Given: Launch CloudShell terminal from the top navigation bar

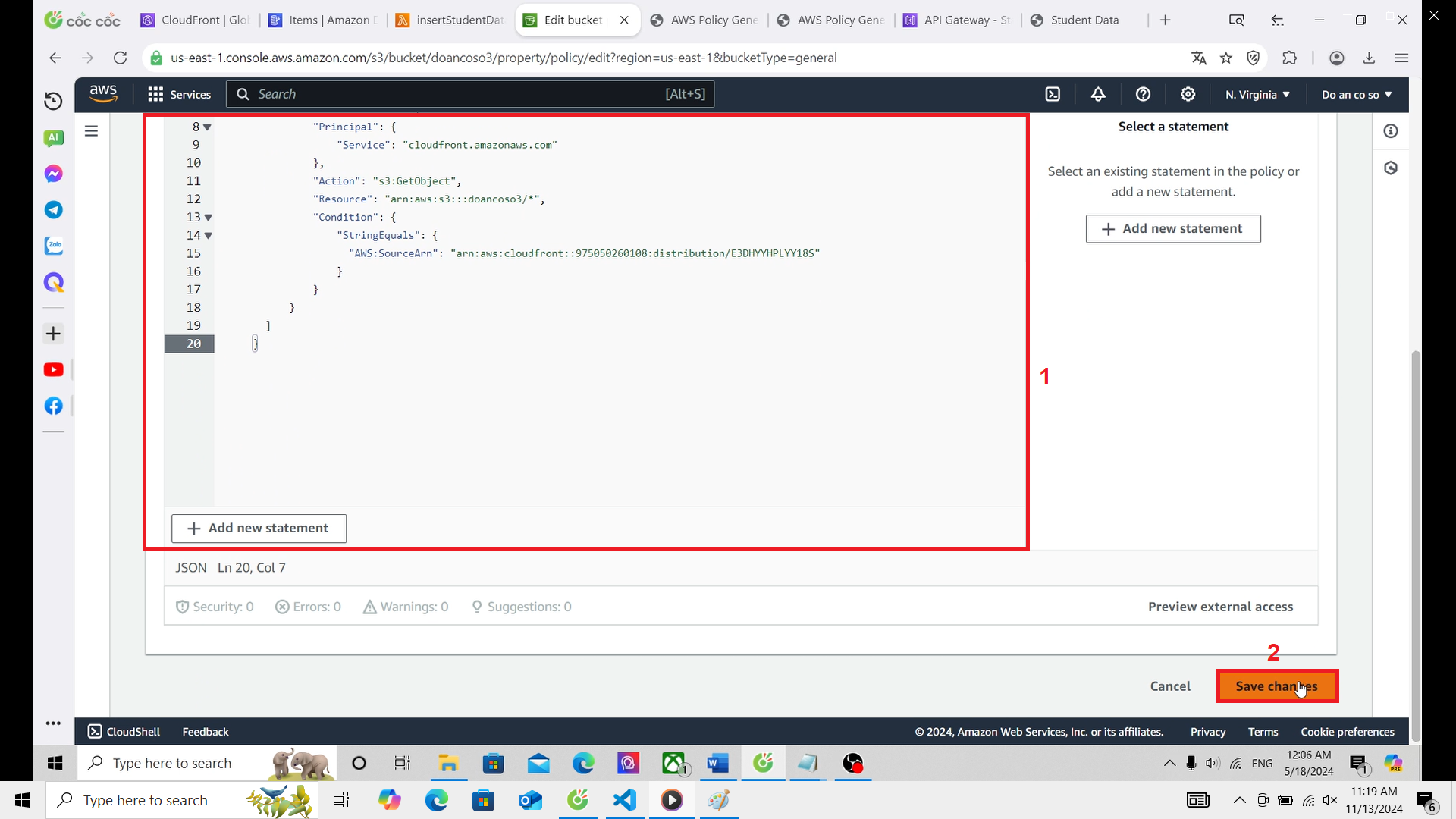Looking at the screenshot, I should [x=1053, y=94].
